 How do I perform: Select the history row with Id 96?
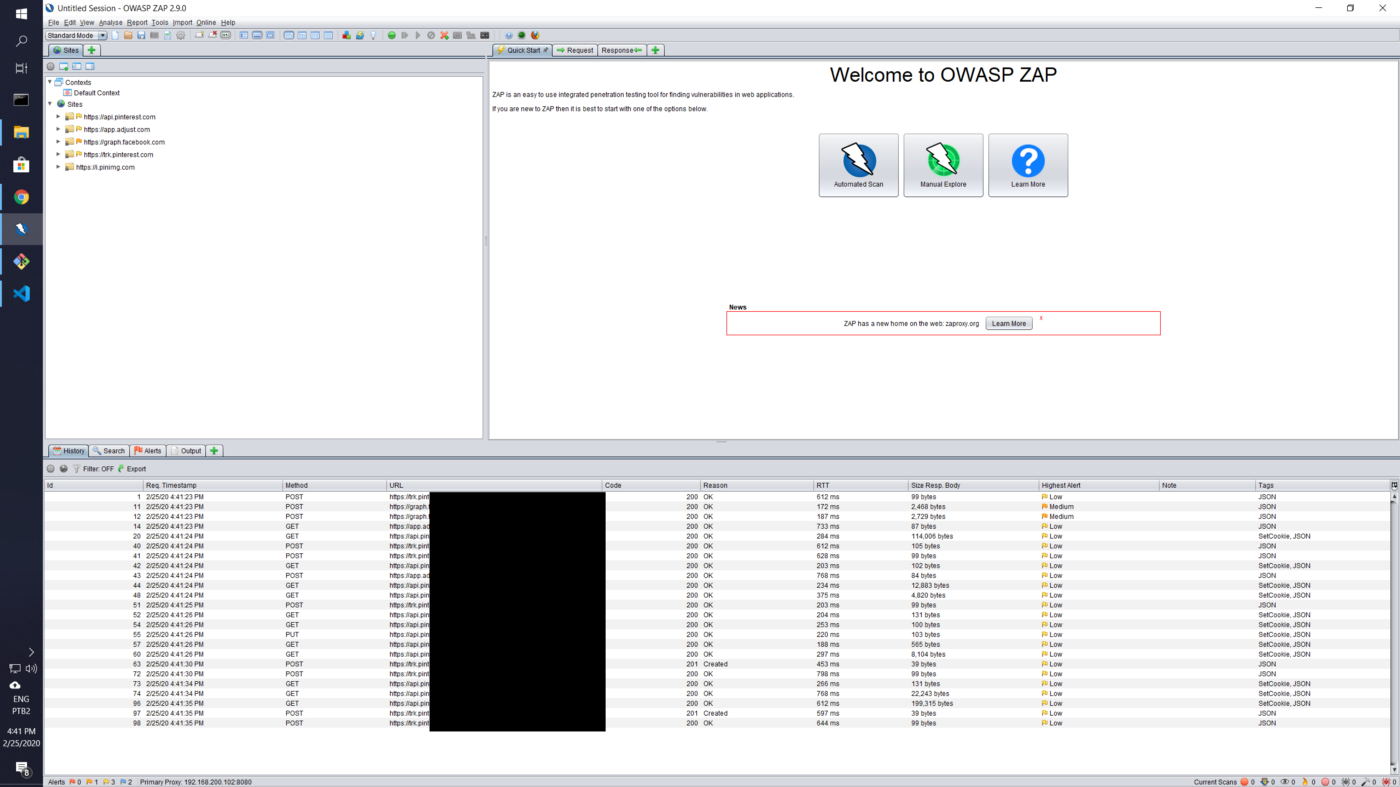717,703
